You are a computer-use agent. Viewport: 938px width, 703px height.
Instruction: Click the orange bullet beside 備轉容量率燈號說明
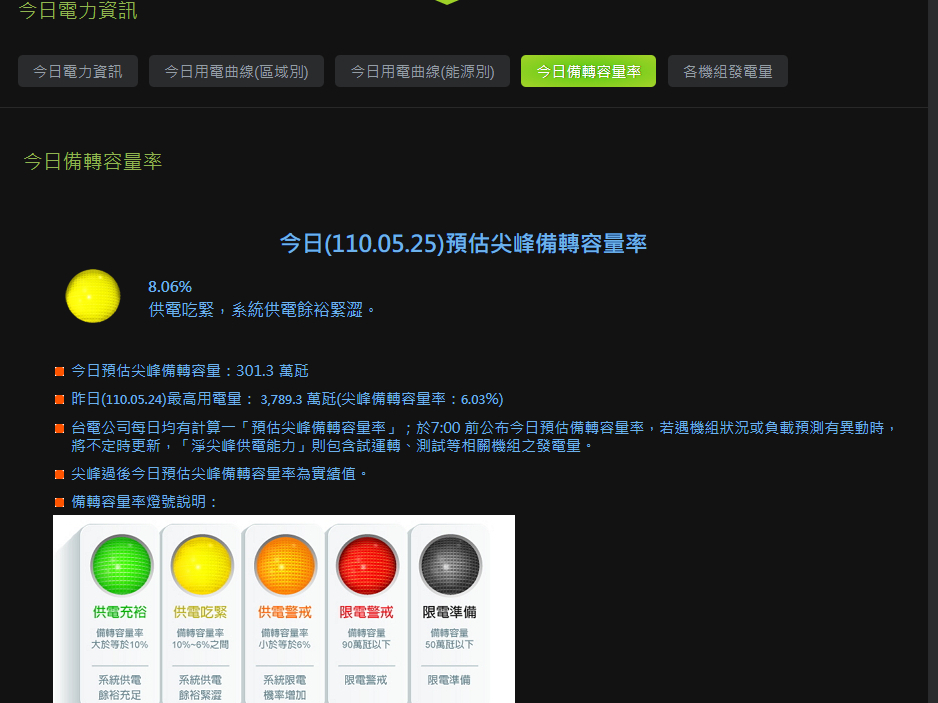click(60, 501)
